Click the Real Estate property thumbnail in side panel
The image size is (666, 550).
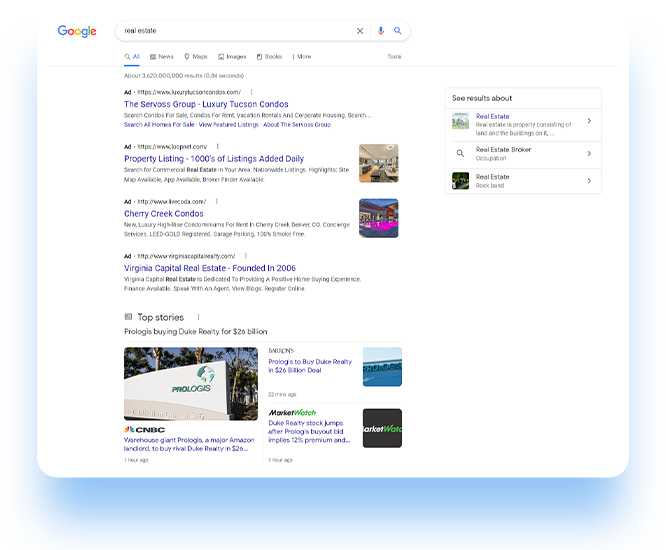click(460, 121)
